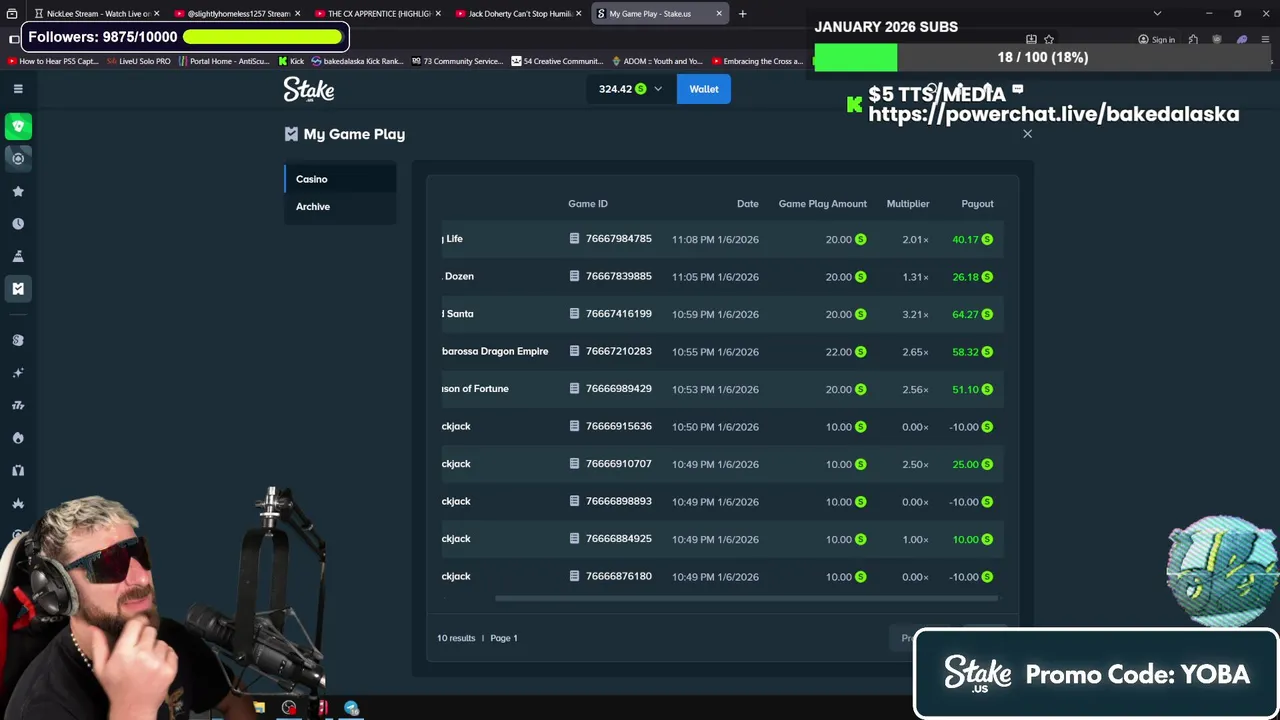This screenshot has width=1280, height=720.
Task: Click the Game ID column header
Action: [x=588, y=204]
